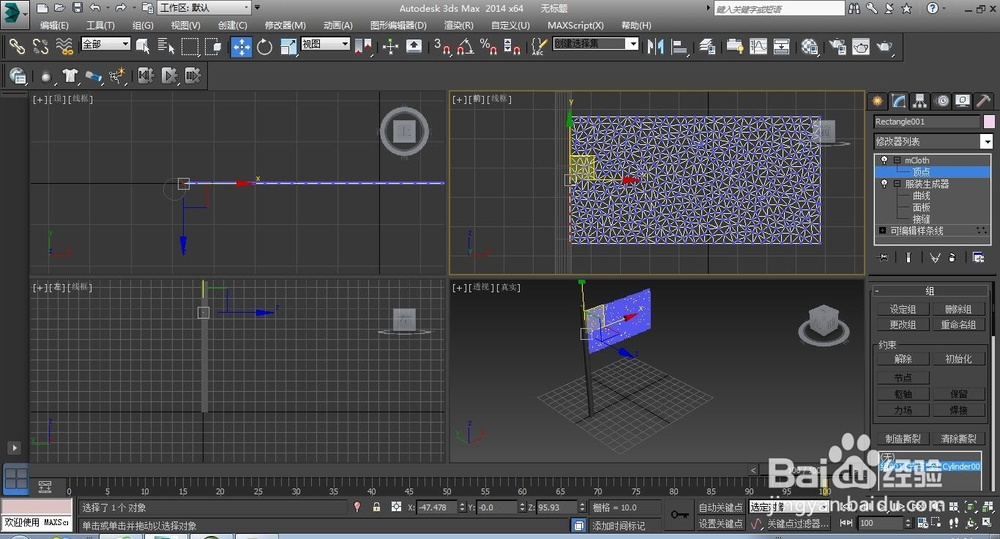1000x539 pixels.
Task: Switch to the Hierarchy command panel tab
Action: click(x=920, y=101)
